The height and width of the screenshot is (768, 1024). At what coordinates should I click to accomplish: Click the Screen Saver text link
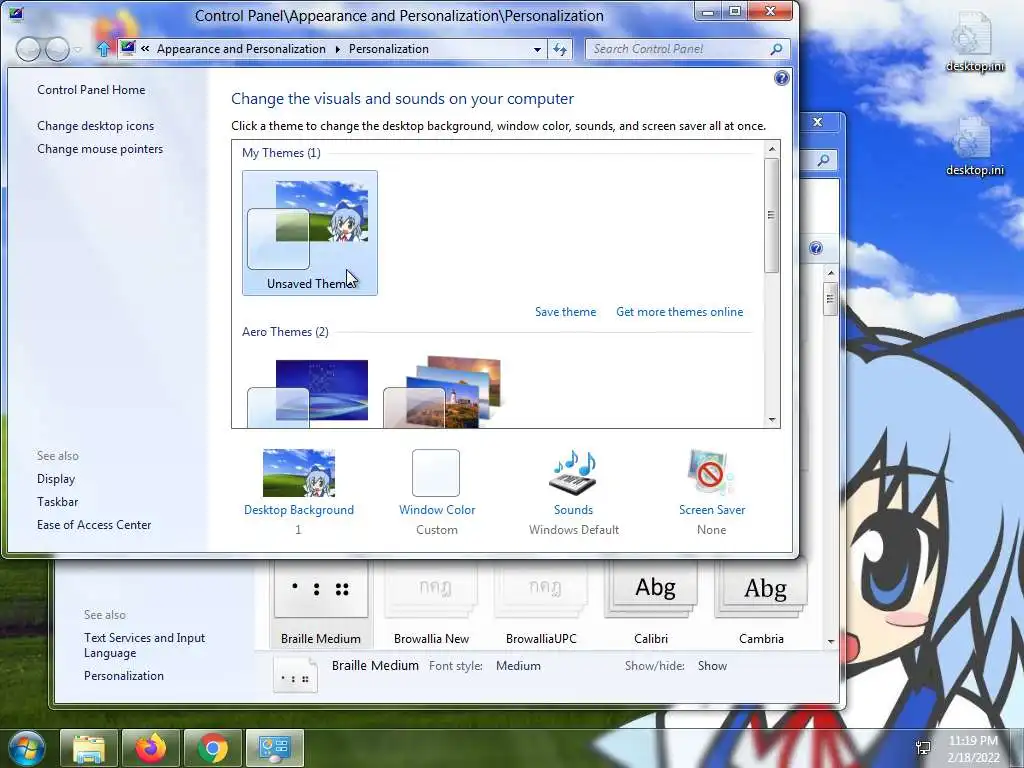pyautogui.click(x=712, y=510)
